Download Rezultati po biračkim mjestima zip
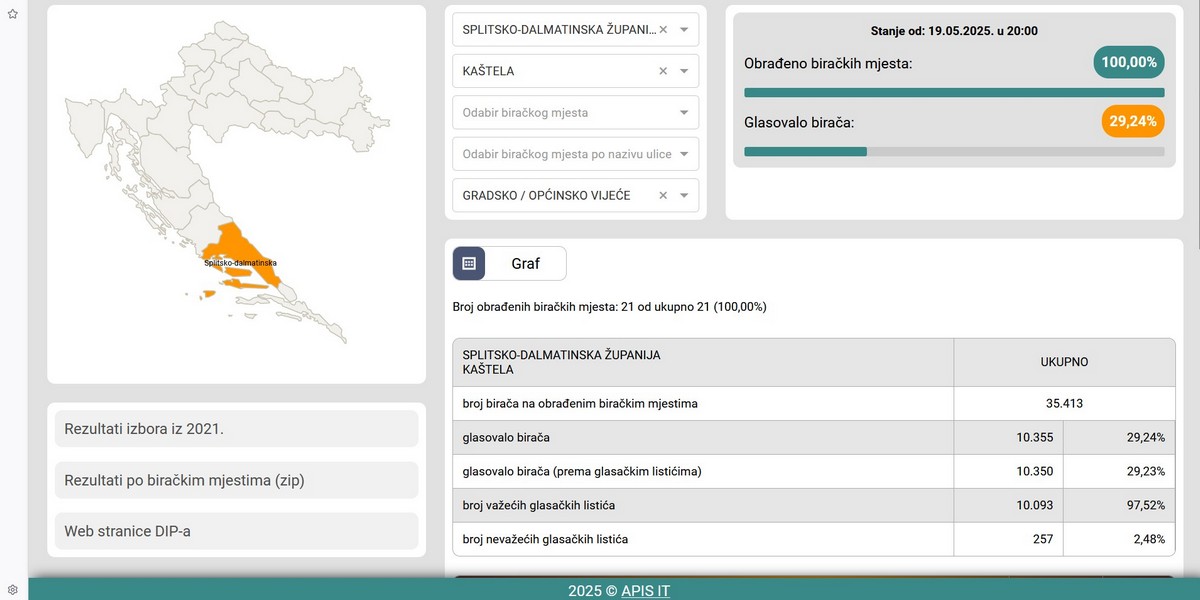Screen dimensions: 1200x600 click(x=235, y=480)
